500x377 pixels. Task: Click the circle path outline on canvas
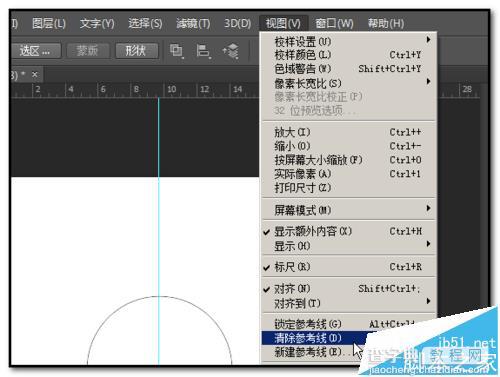tap(159, 297)
